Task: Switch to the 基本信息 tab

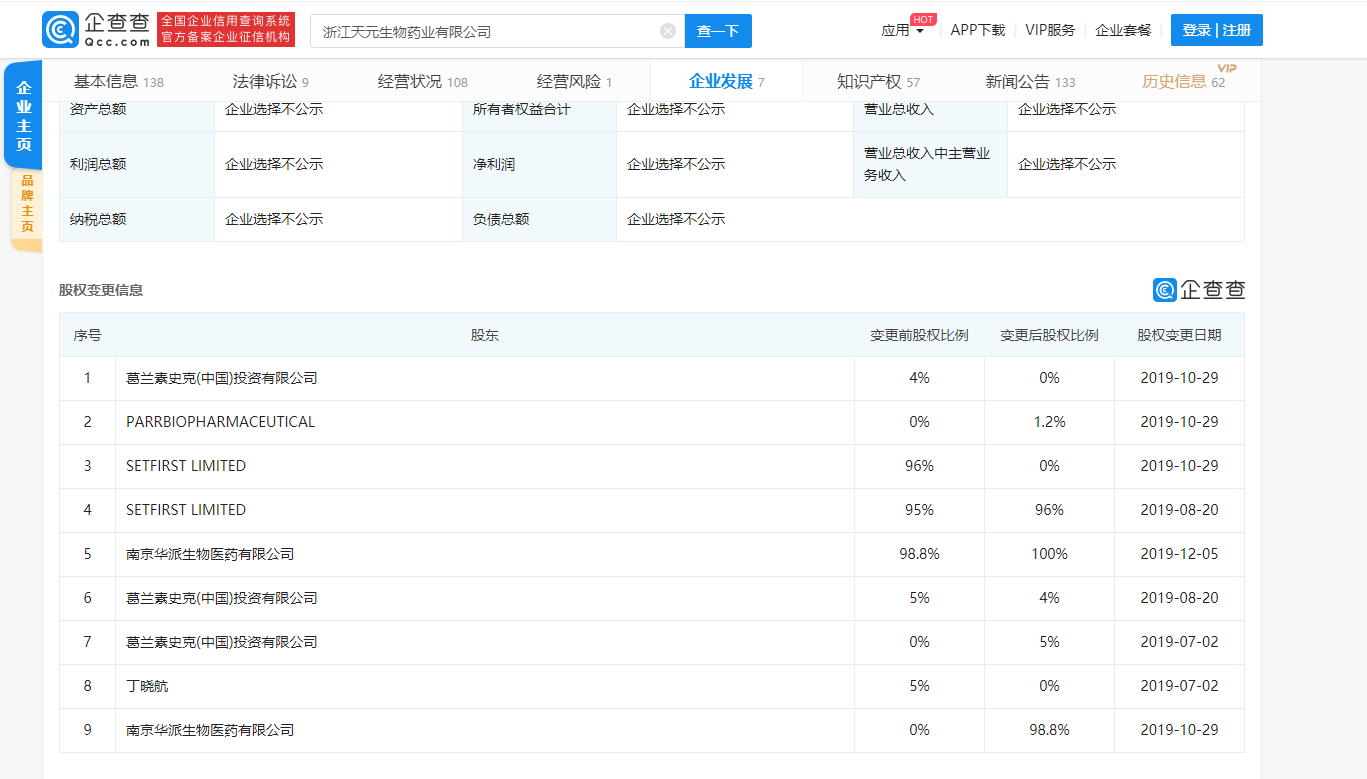Action: 118,82
